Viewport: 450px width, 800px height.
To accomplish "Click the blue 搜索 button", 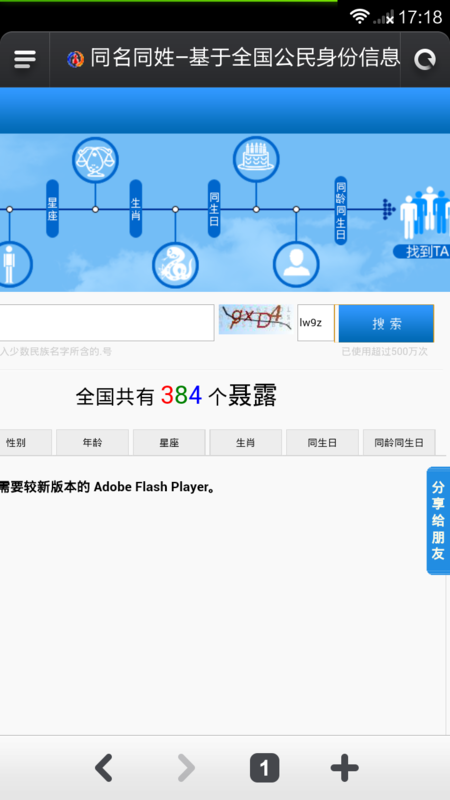I will point(386,323).
